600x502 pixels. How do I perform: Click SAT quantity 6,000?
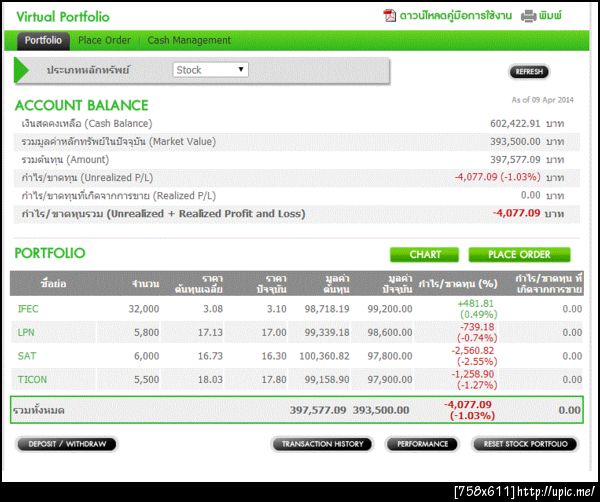[147, 356]
